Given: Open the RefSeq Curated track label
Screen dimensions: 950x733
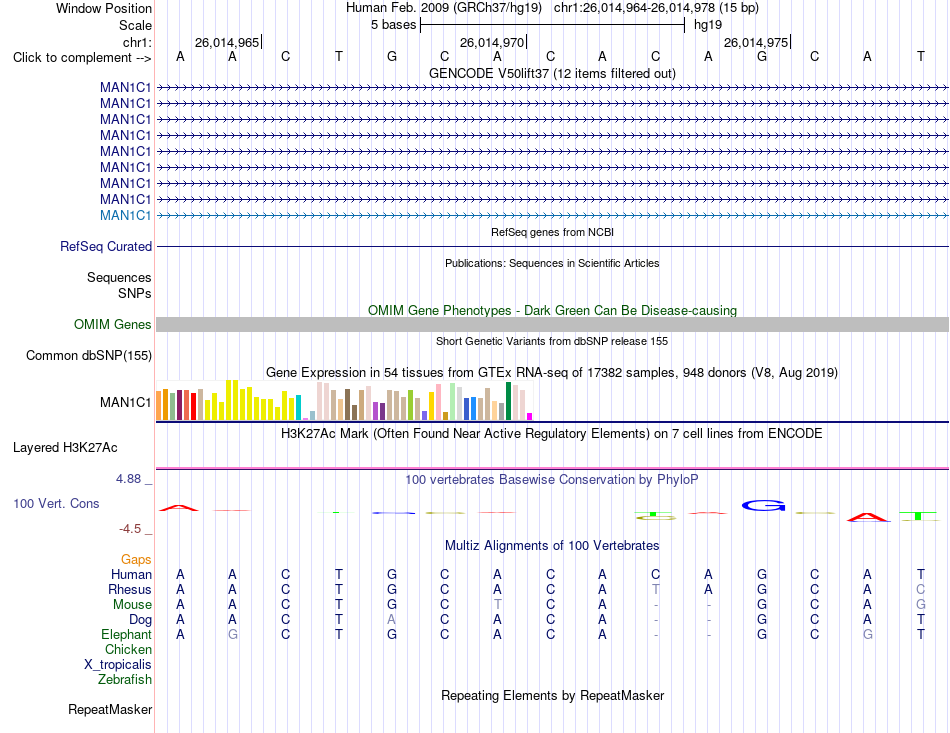Looking at the screenshot, I should click(105, 247).
